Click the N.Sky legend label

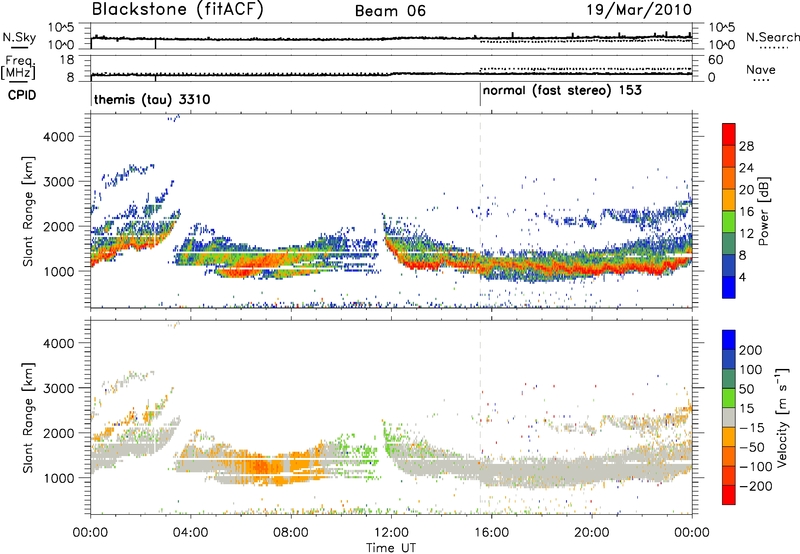[x=19, y=37]
